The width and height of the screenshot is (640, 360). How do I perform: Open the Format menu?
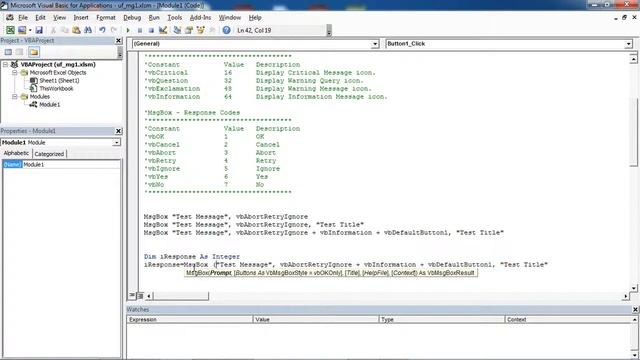coord(106,18)
